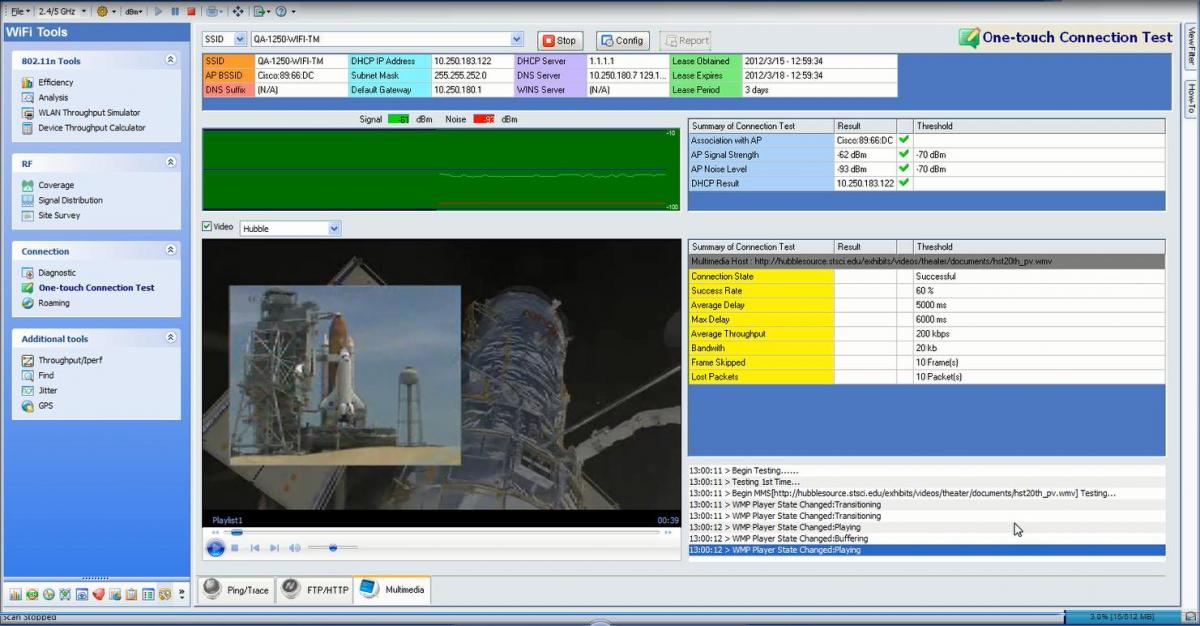Click the media player play button
The width and height of the screenshot is (1200, 626).
click(x=215, y=548)
